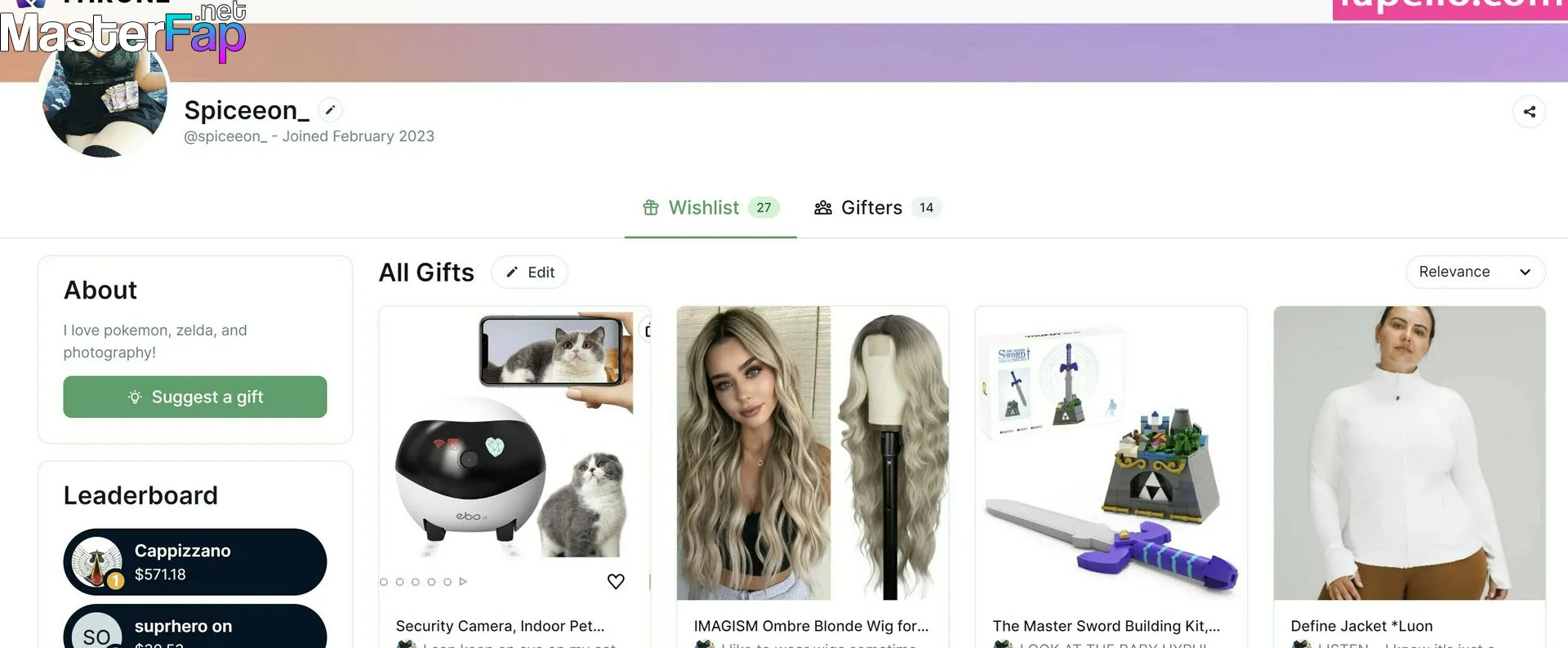This screenshot has width=1568, height=648.
Task: Open the Master Sword Building Kit image
Action: [1111, 453]
